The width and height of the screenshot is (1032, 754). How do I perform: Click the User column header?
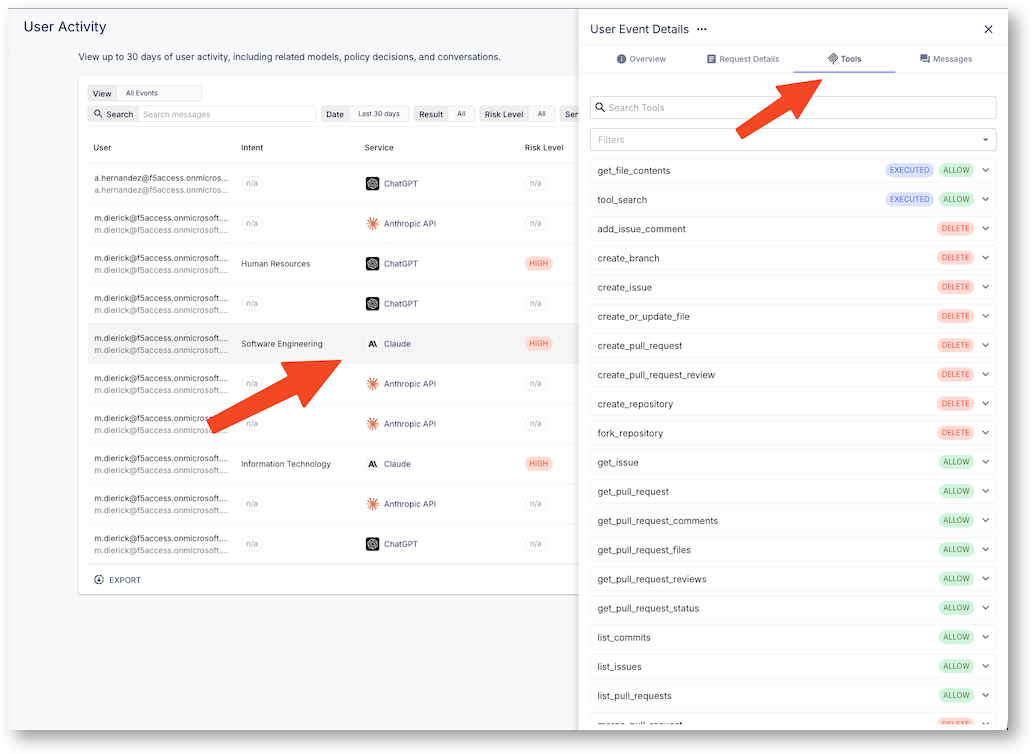coord(102,147)
